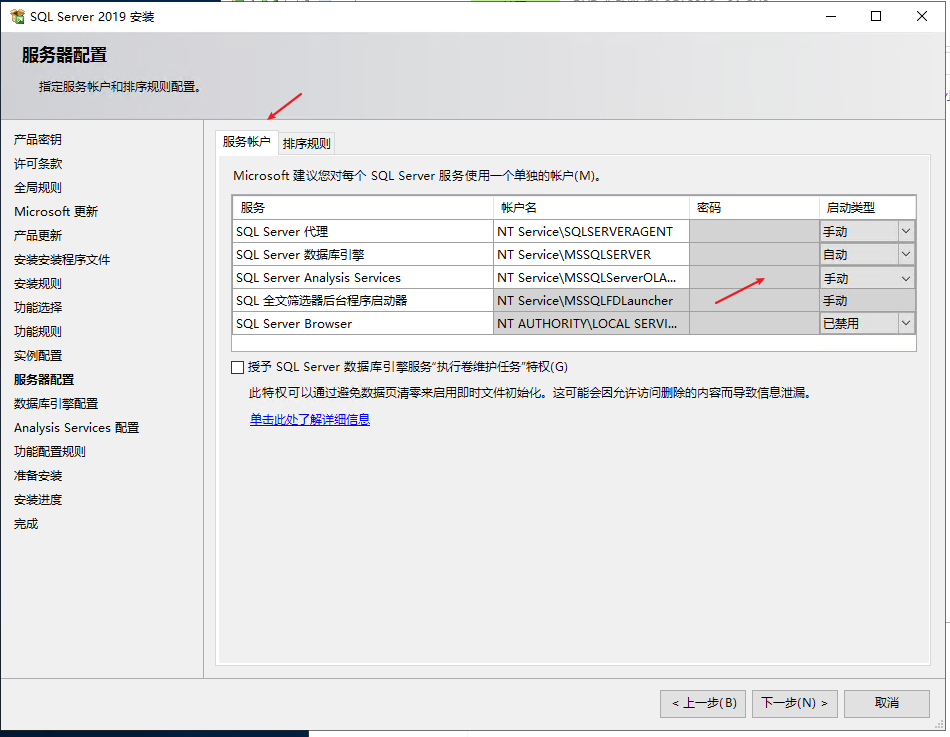The image size is (950, 737).
Task: Click 功能规则 step in sidebar
Action: pos(38,332)
